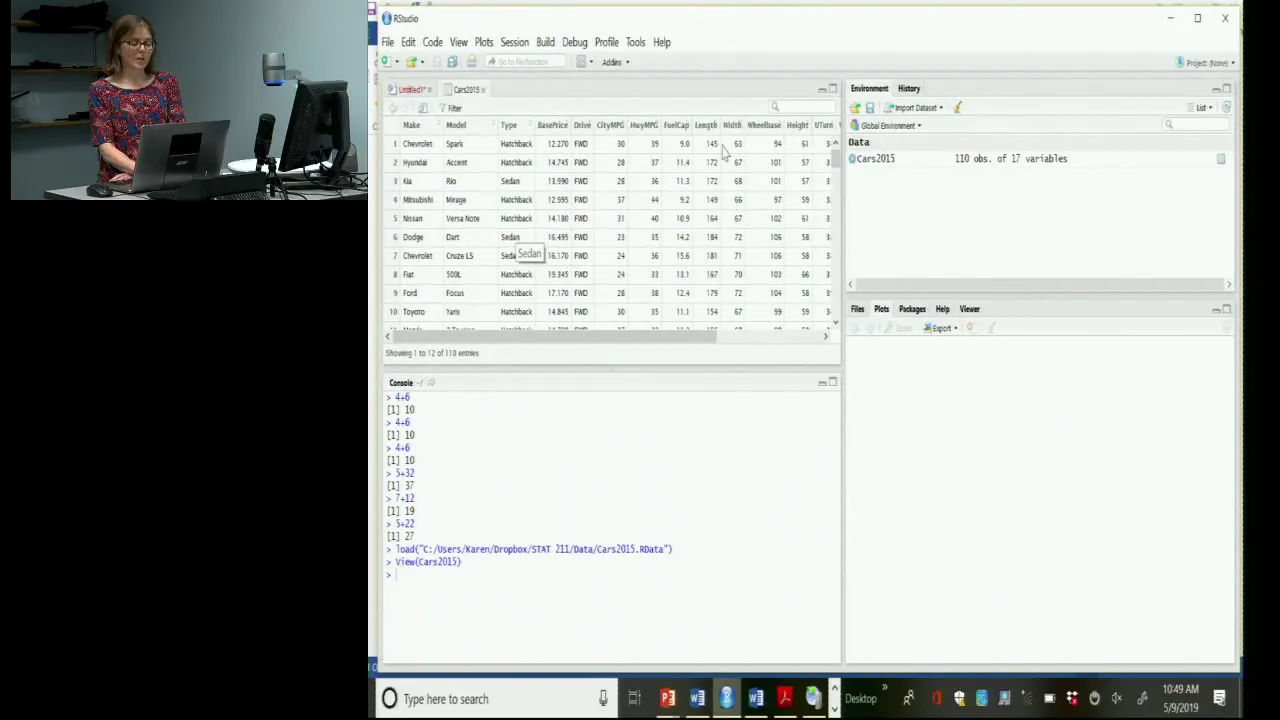The width and height of the screenshot is (1280, 720).
Task: Open an existing file via folder icon
Action: pos(411,62)
